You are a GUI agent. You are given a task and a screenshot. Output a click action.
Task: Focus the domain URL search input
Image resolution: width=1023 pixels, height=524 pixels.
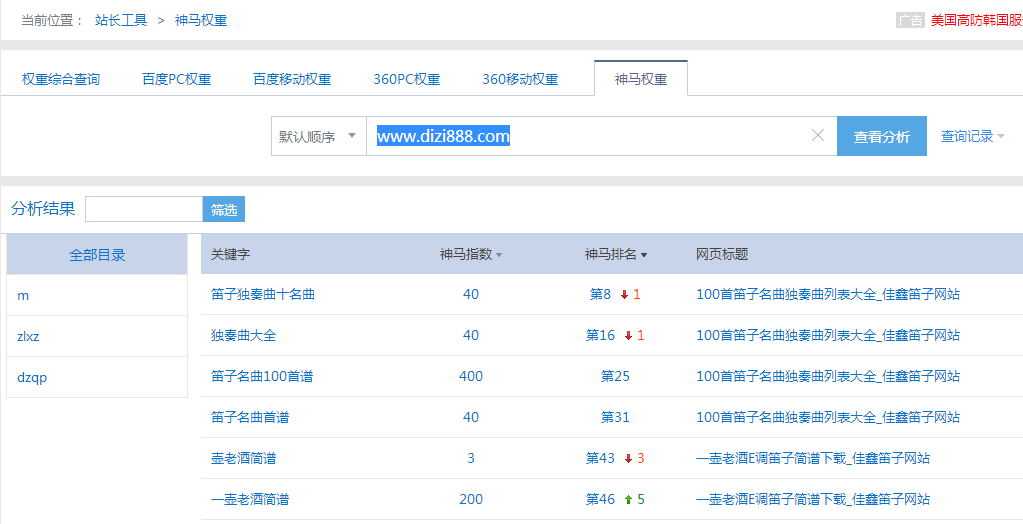[590, 137]
